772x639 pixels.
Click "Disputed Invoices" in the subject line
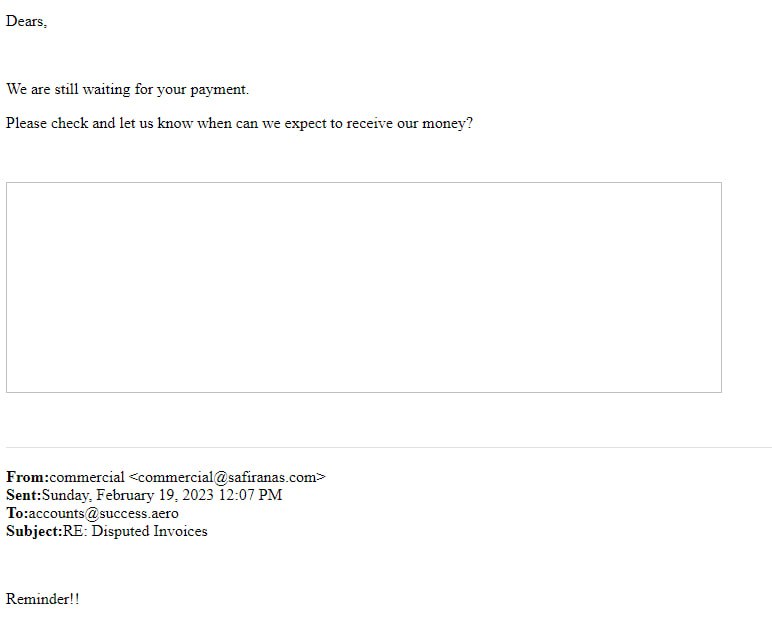150,532
